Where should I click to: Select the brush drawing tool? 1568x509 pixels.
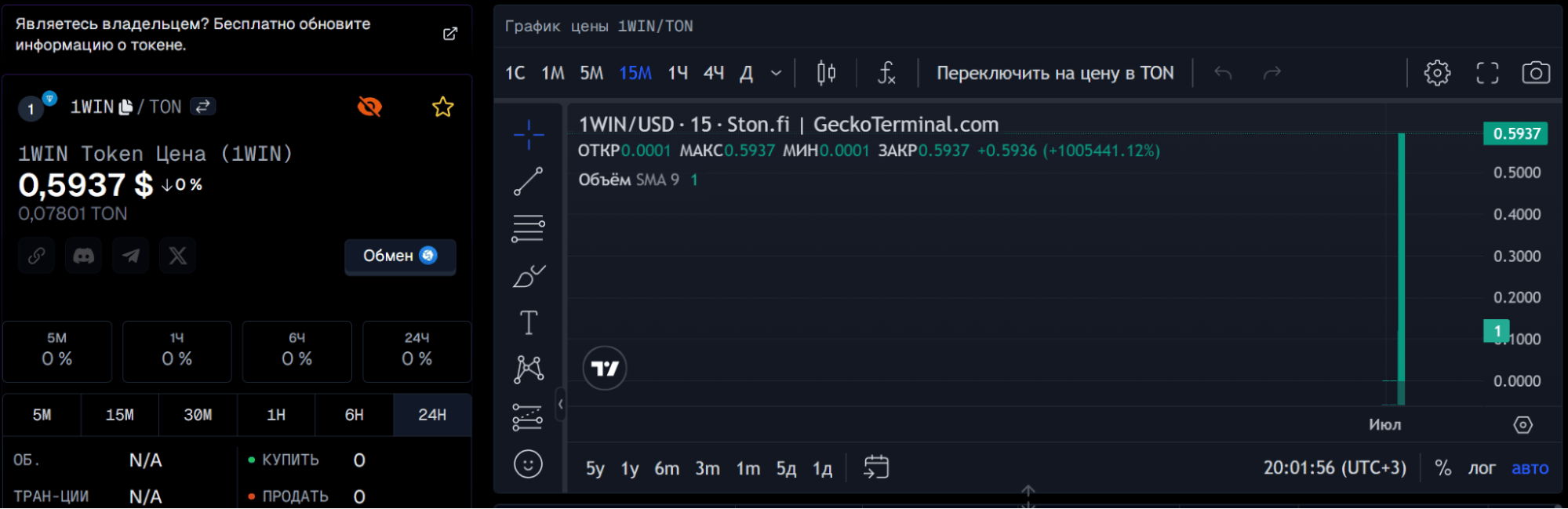coord(529,275)
